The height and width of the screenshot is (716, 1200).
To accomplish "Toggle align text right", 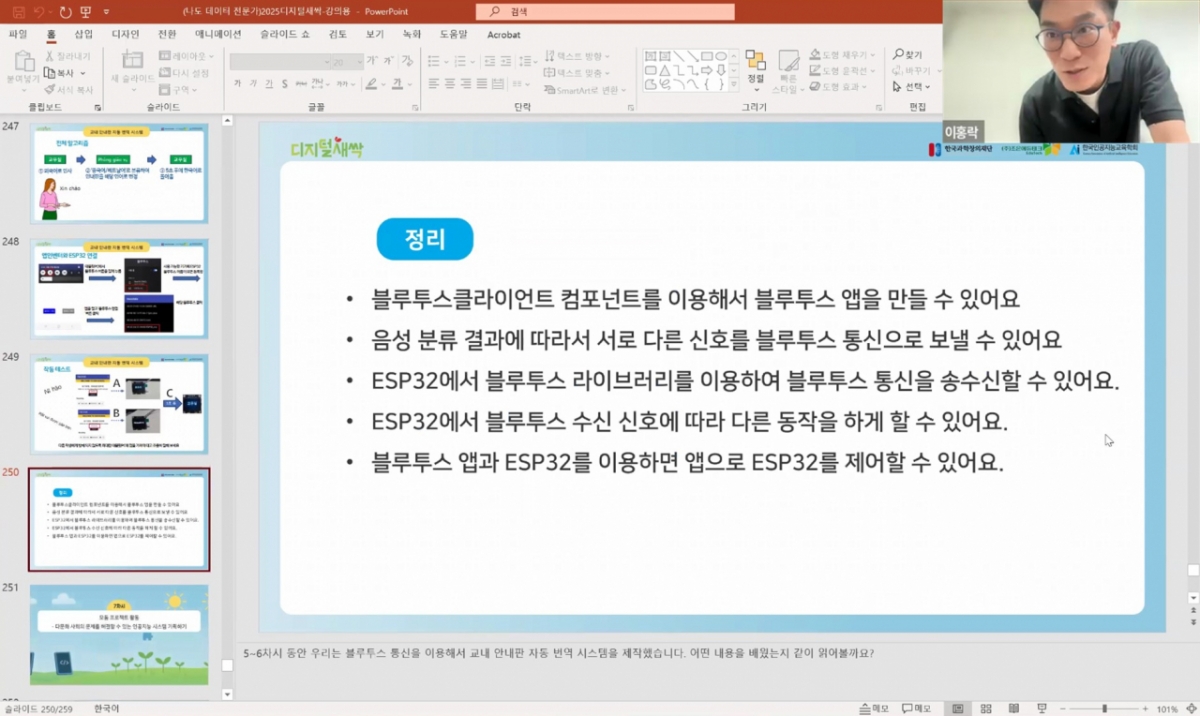I will click(466, 85).
